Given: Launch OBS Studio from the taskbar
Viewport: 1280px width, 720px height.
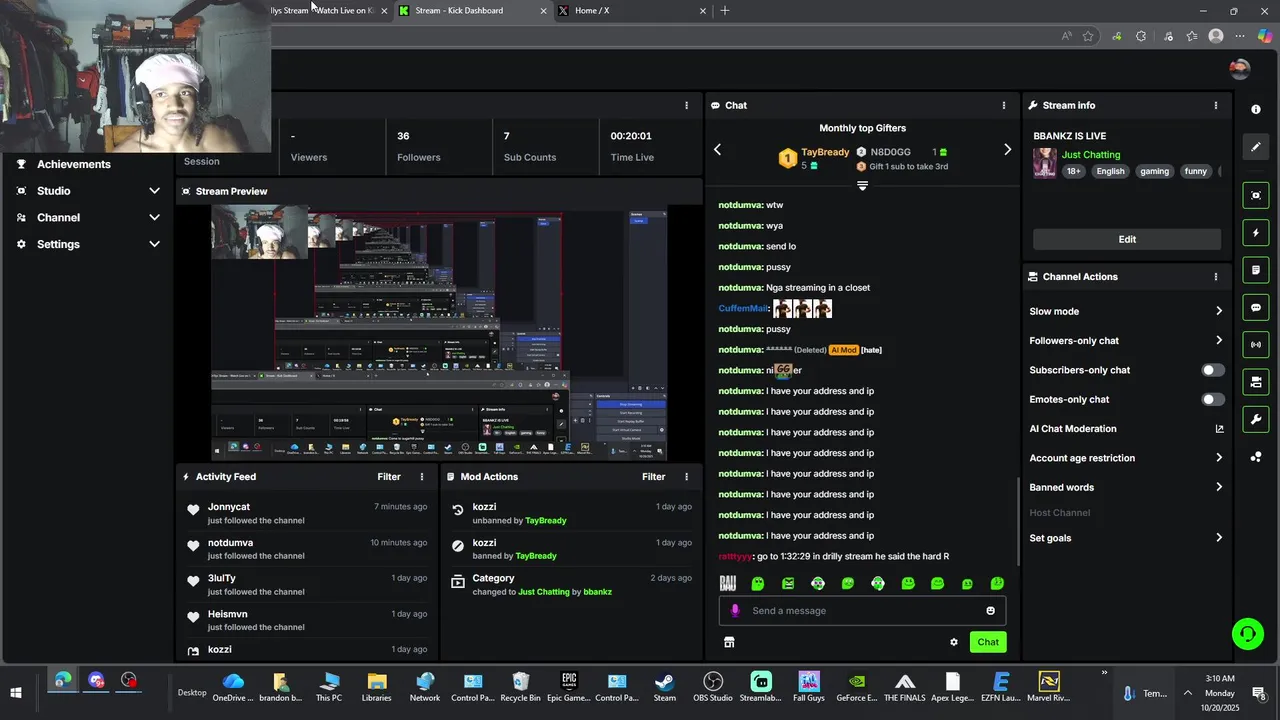Looking at the screenshot, I should tap(713, 687).
